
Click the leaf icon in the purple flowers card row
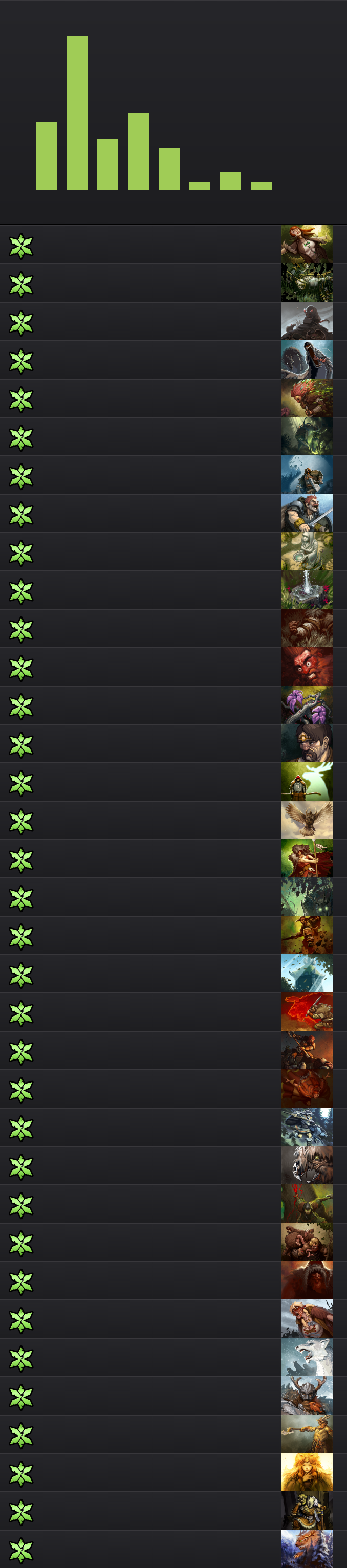pyautogui.click(x=20, y=706)
